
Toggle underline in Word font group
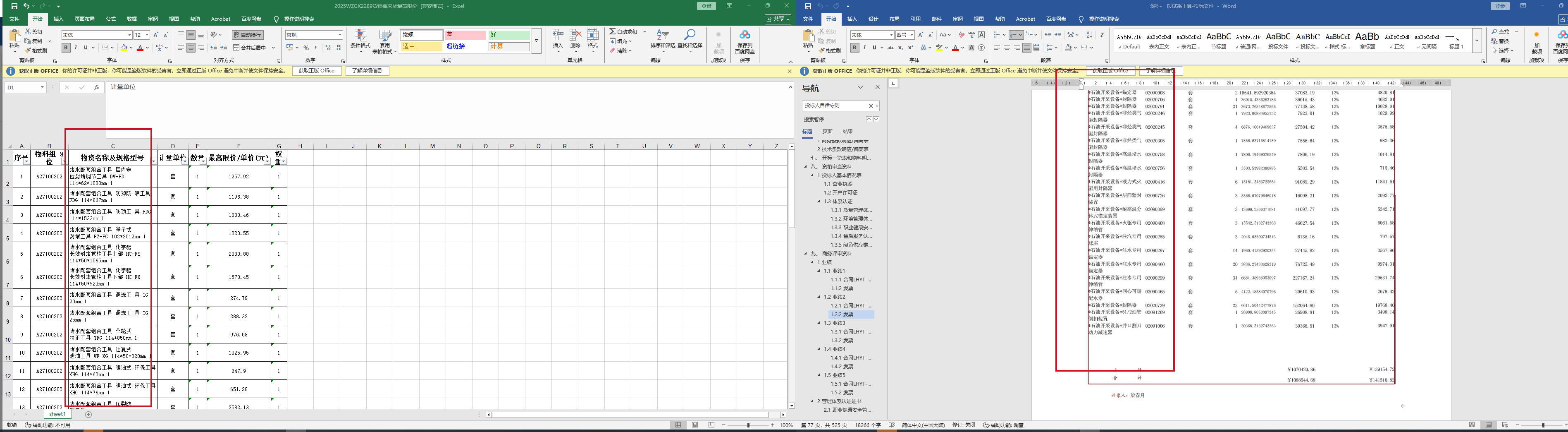(x=875, y=48)
